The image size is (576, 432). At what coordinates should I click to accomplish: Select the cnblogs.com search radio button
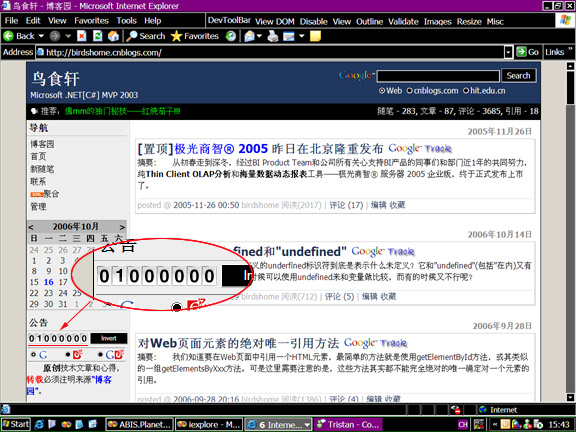point(409,91)
